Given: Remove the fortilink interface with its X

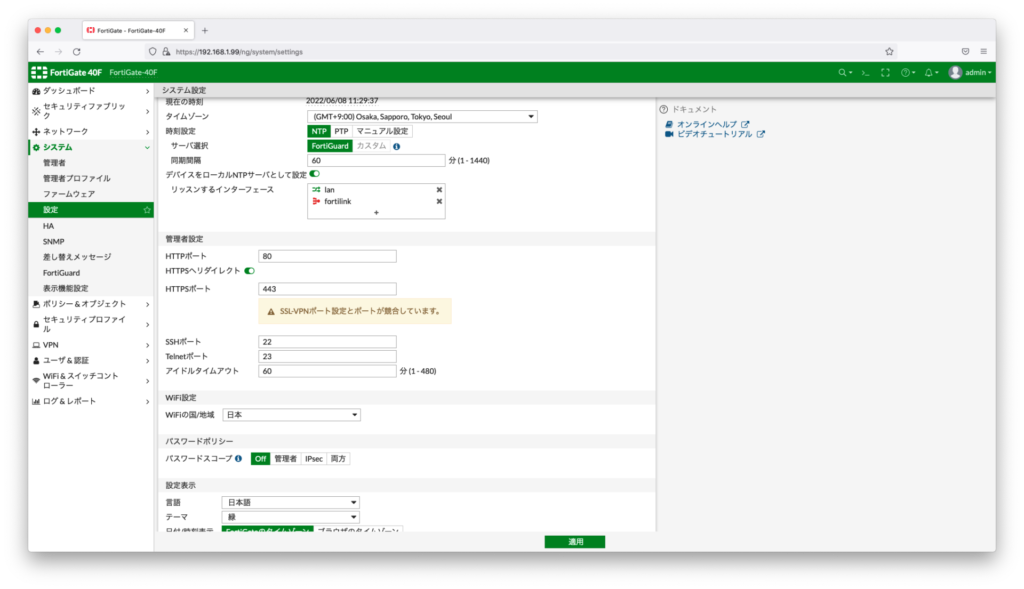Looking at the screenshot, I should point(439,202).
